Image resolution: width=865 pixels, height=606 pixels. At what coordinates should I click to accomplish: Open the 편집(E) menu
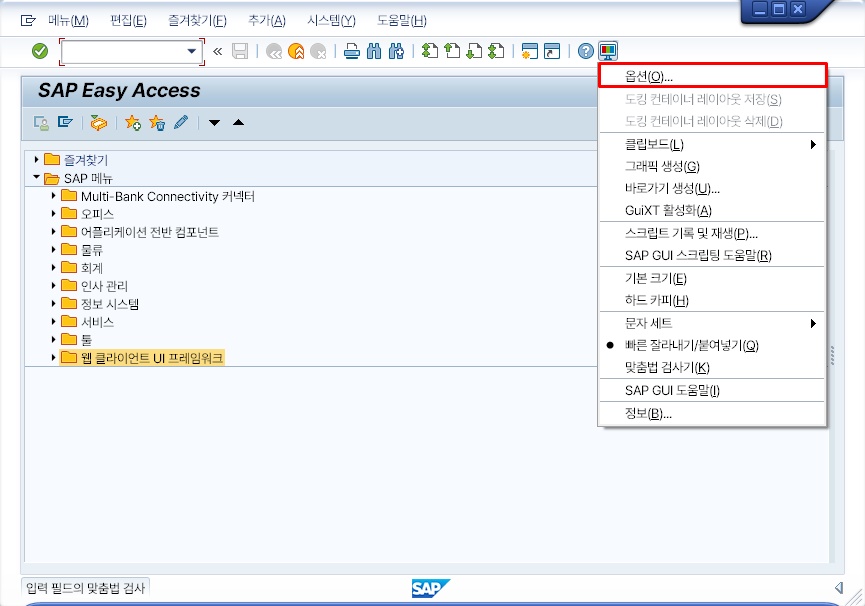click(128, 21)
